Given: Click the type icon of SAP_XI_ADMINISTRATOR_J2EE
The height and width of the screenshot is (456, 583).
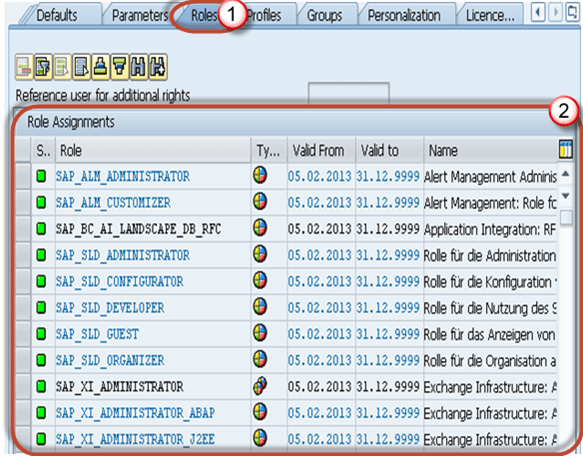Looking at the screenshot, I should [x=260, y=438].
